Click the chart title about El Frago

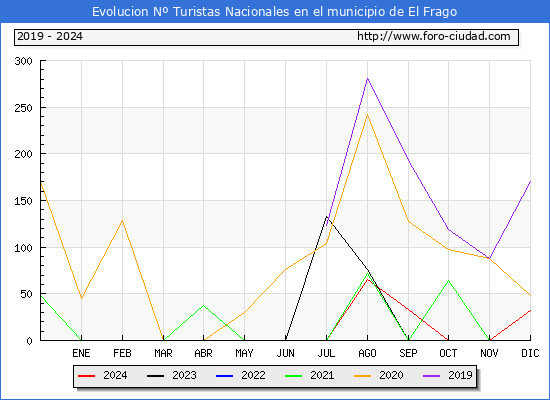click(275, 12)
